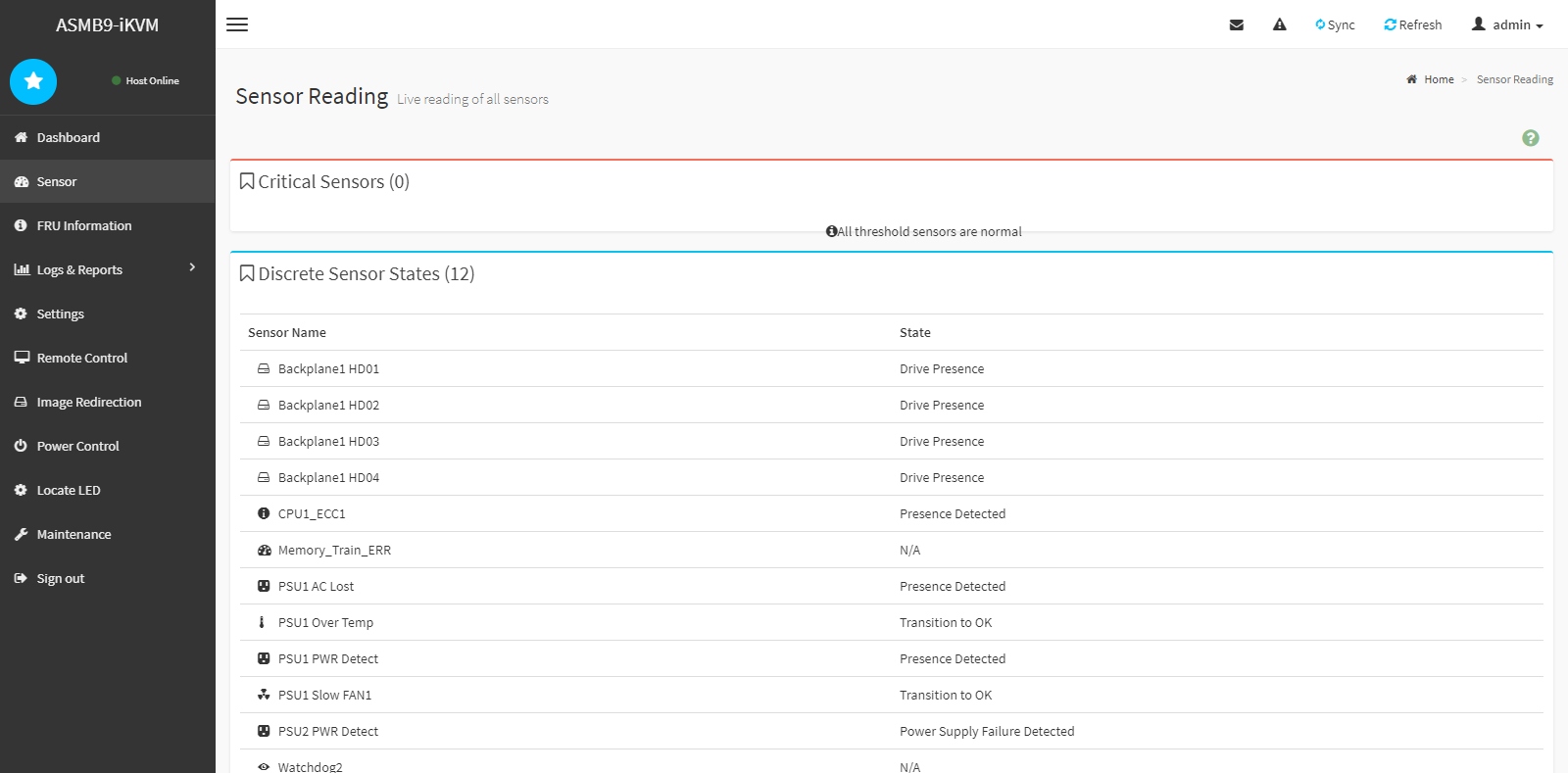Image resolution: width=1568 pixels, height=773 pixels.
Task: Open the warning alerts triangle icon
Action: 1280,24
